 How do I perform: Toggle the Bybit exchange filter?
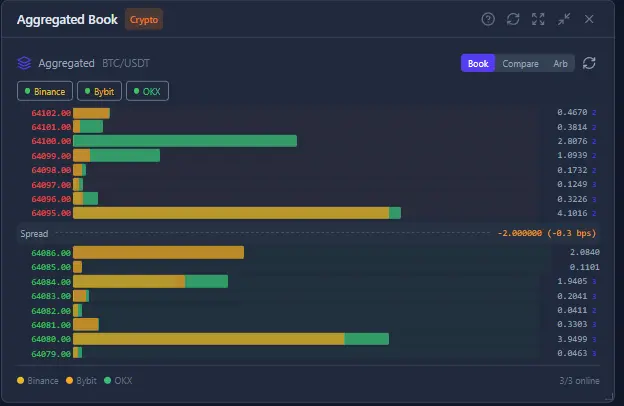pyautogui.click(x=99, y=91)
